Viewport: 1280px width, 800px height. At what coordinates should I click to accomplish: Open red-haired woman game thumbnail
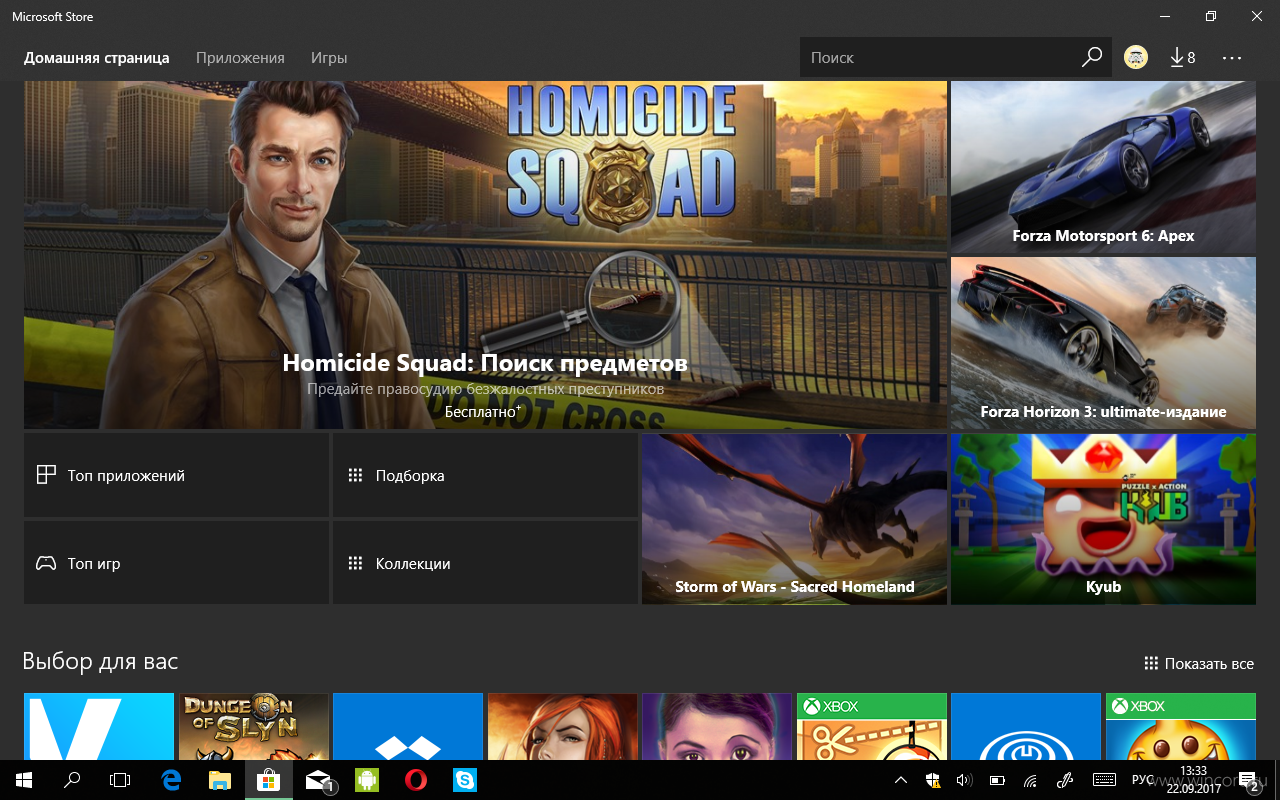tap(562, 726)
